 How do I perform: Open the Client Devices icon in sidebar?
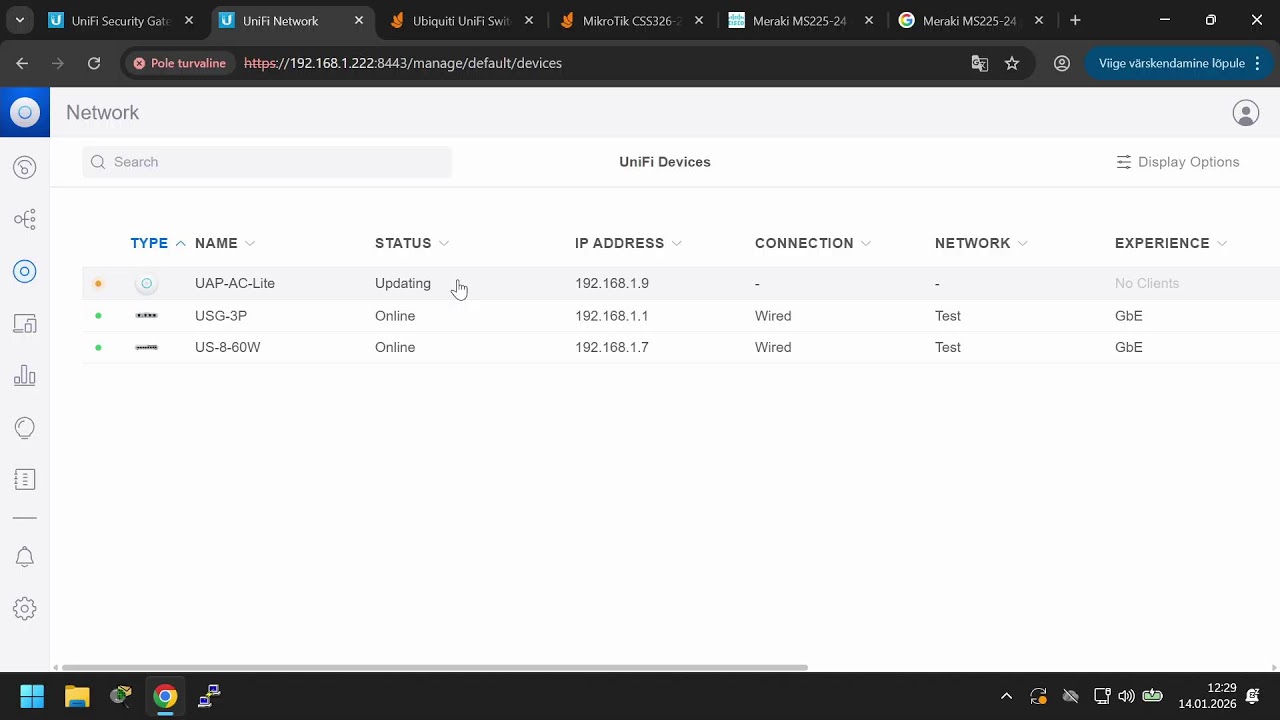click(x=25, y=323)
